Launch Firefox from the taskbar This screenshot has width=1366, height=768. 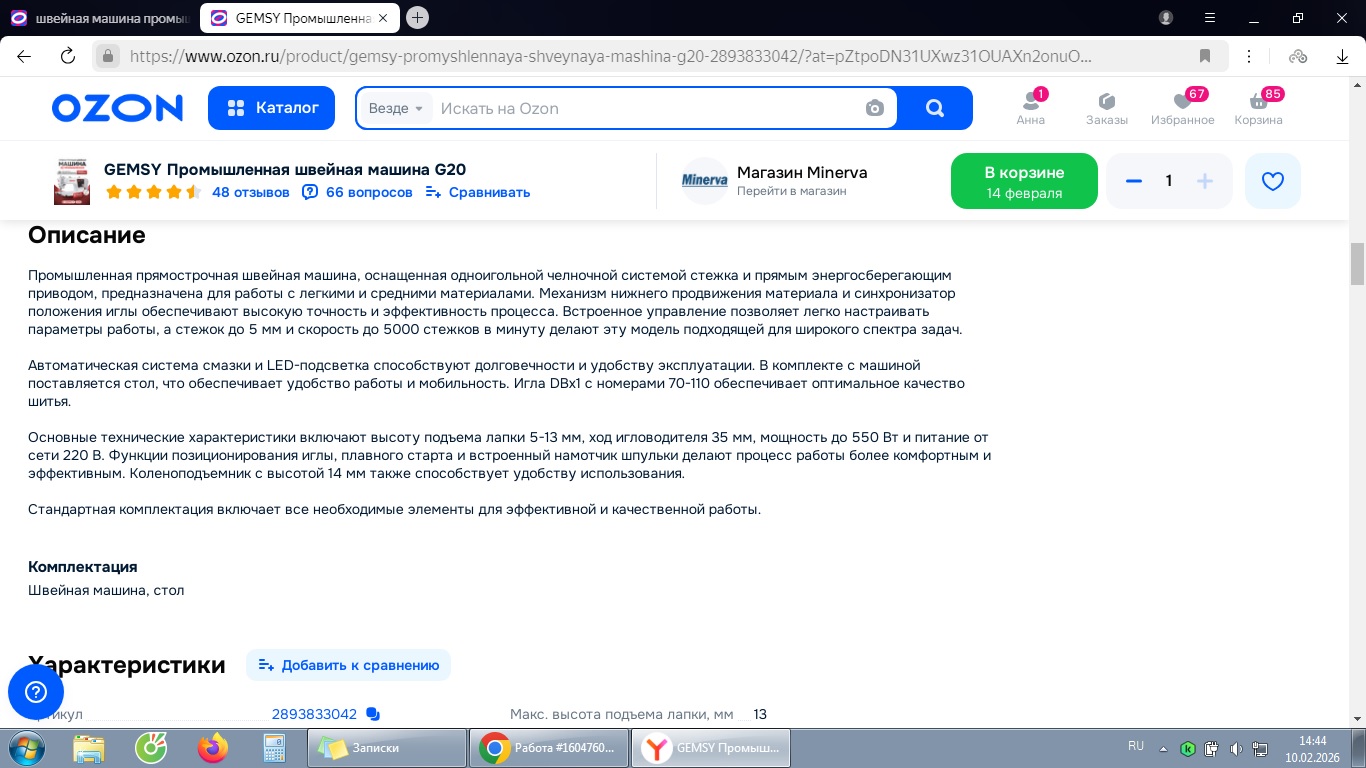coord(213,748)
